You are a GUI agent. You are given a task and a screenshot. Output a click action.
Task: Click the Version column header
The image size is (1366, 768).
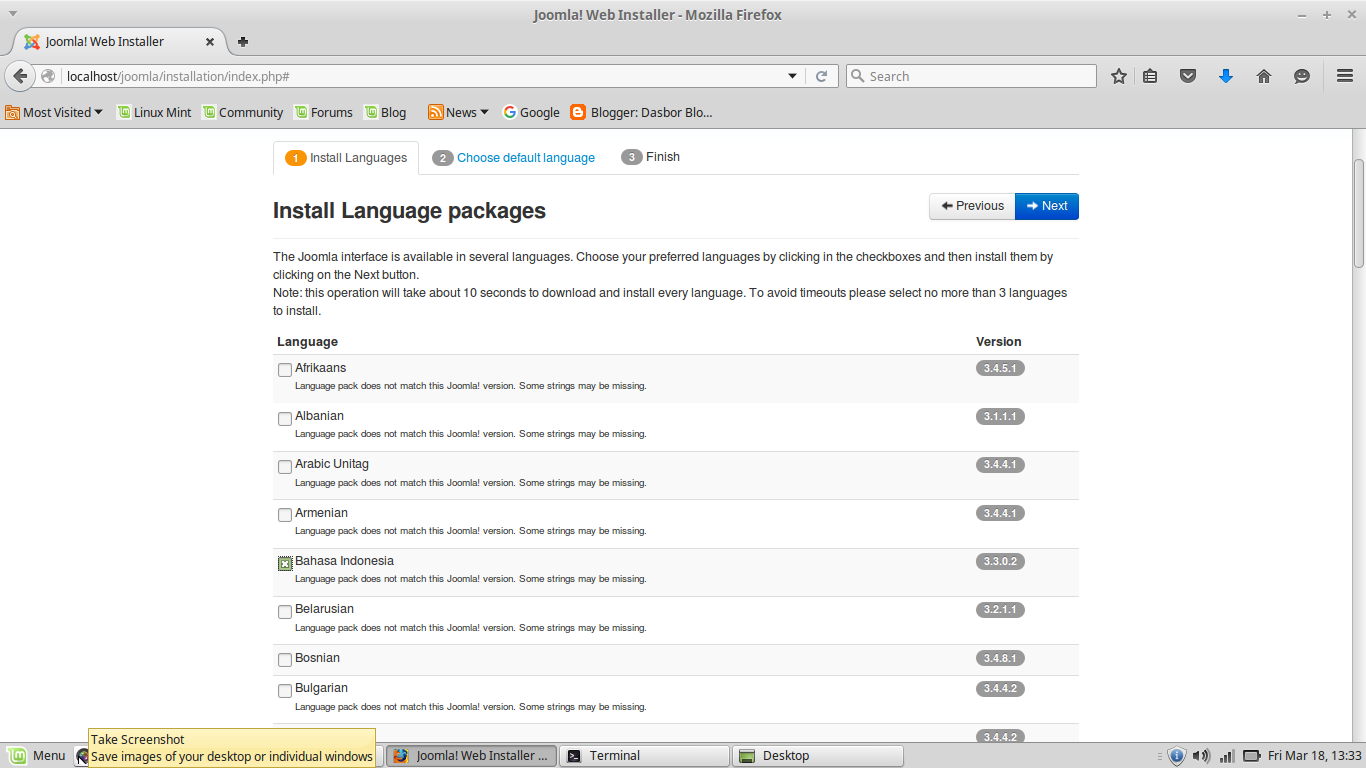coord(999,342)
